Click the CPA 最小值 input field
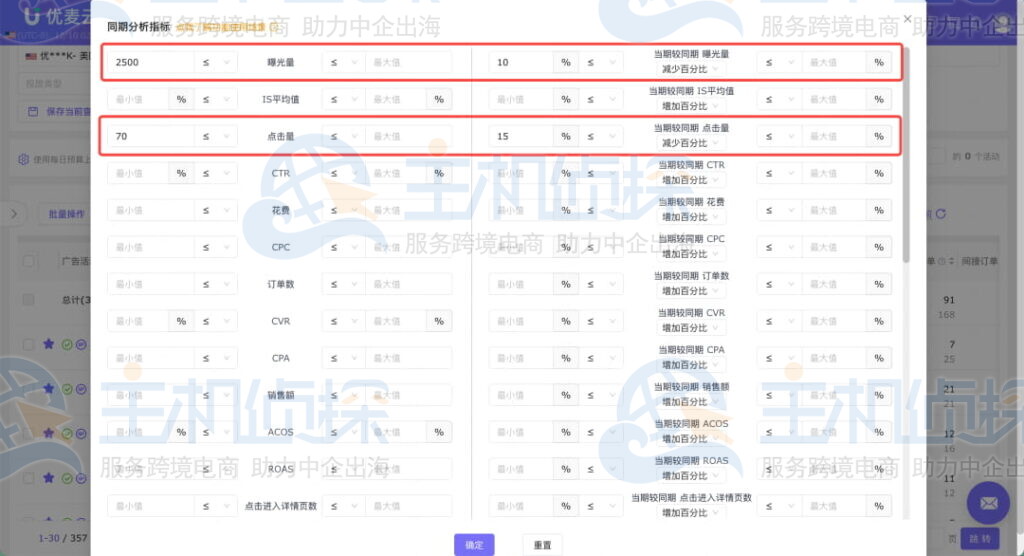The height and width of the screenshot is (556, 1024). [x=151, y=359]
